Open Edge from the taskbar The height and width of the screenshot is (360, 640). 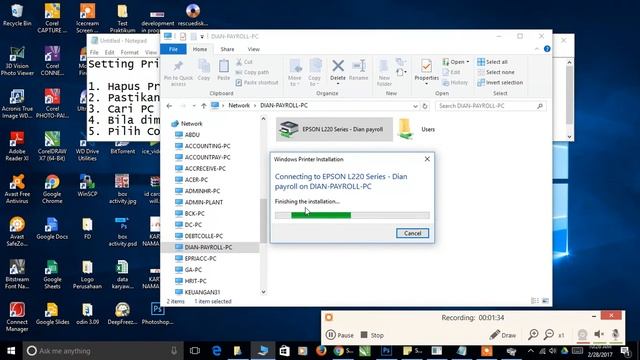click(217, 351)
